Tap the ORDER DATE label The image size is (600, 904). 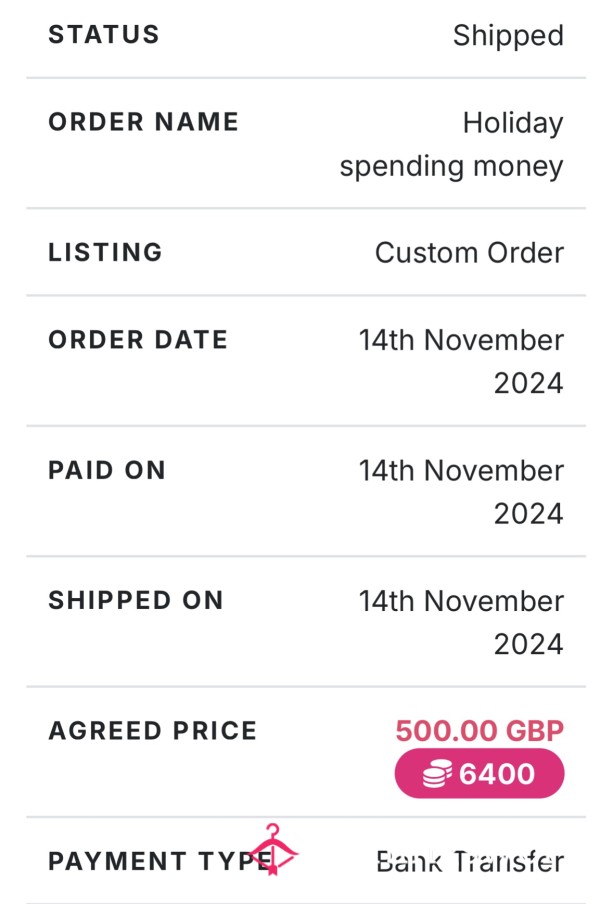point(138,340)
